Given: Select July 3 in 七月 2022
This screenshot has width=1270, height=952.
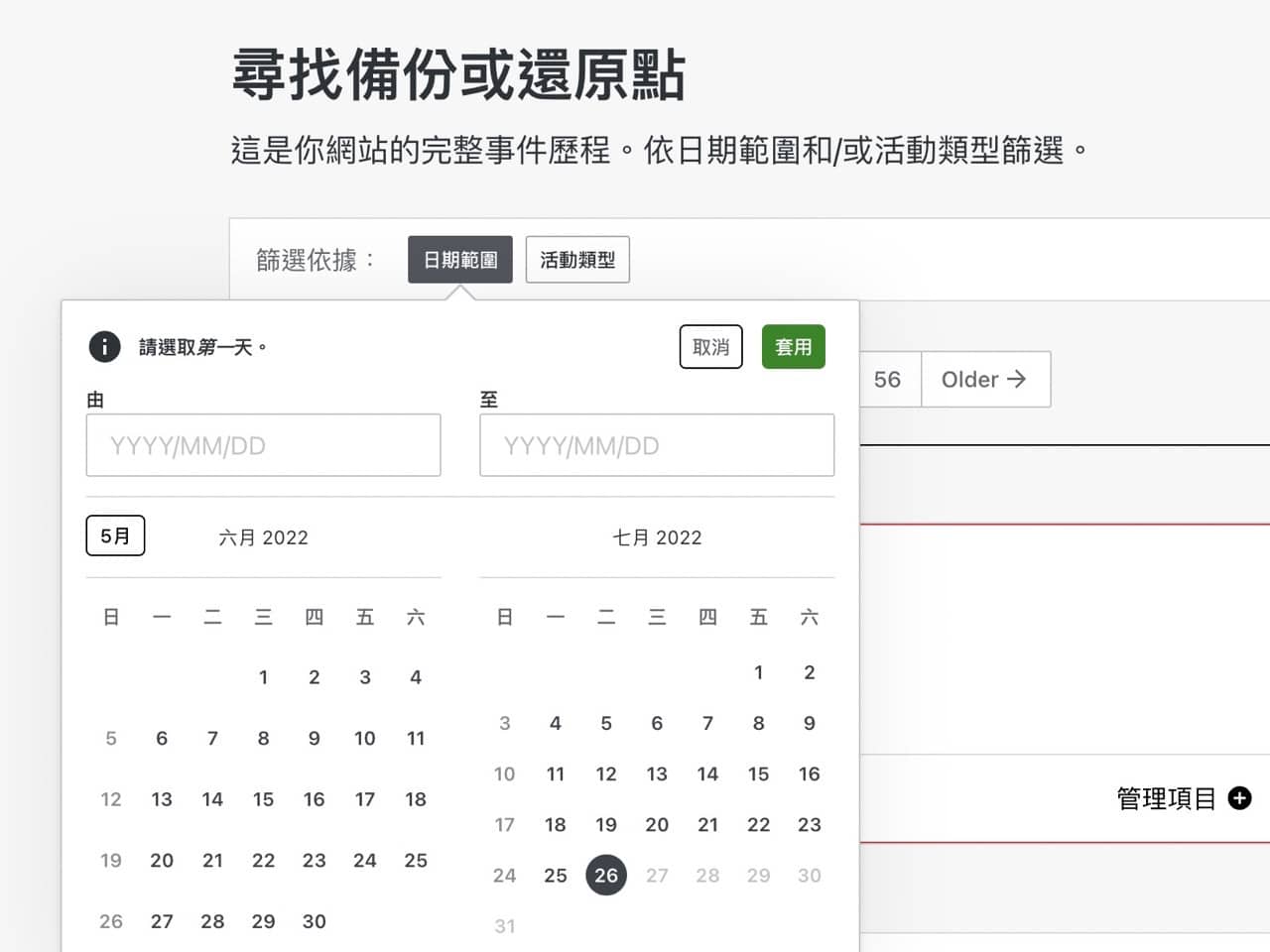Looking at the screenshot, I should pyautogui.click(x=505, y=723).
